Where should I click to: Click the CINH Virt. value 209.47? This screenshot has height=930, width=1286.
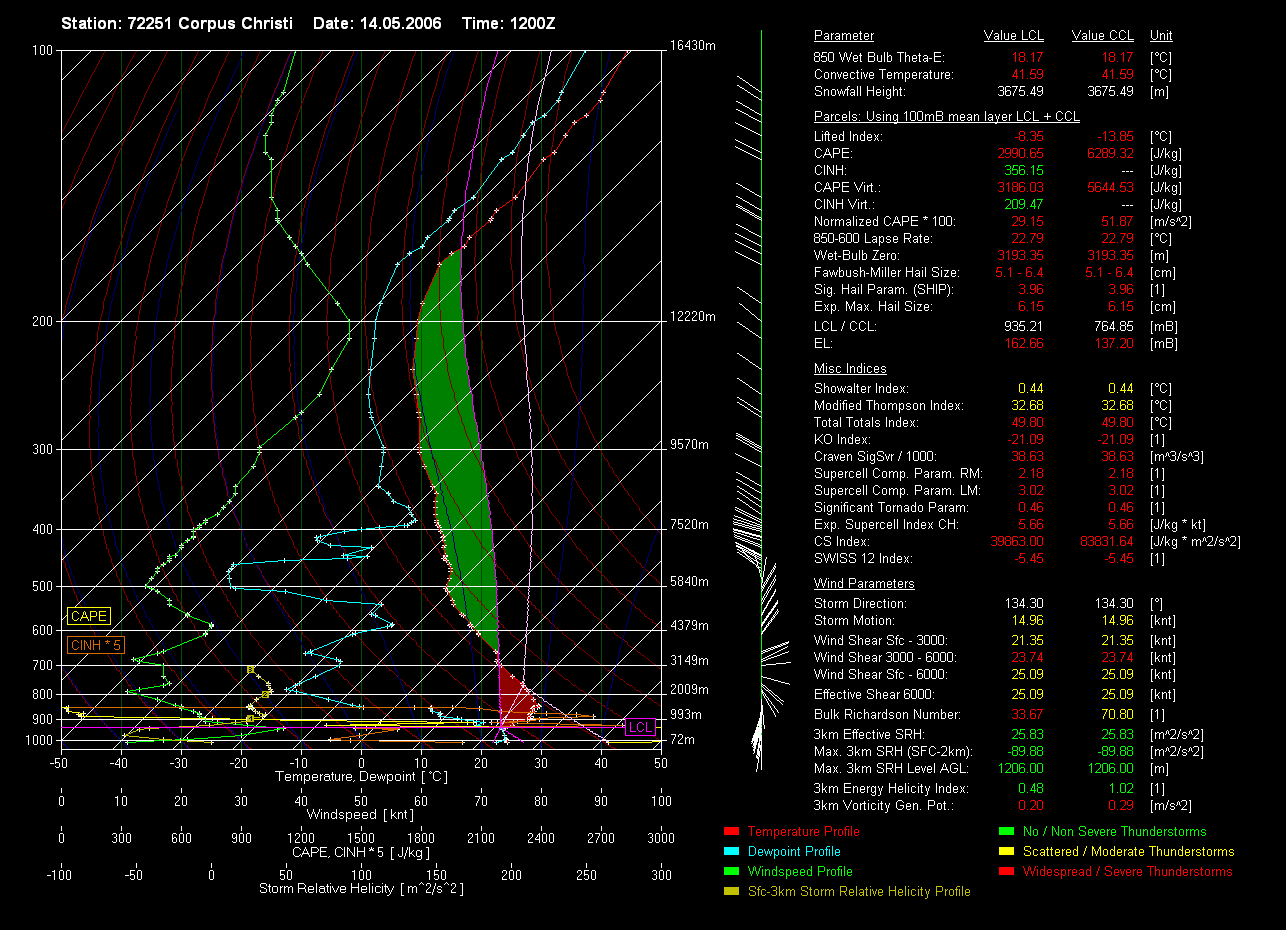click(x=1024, y=204)
